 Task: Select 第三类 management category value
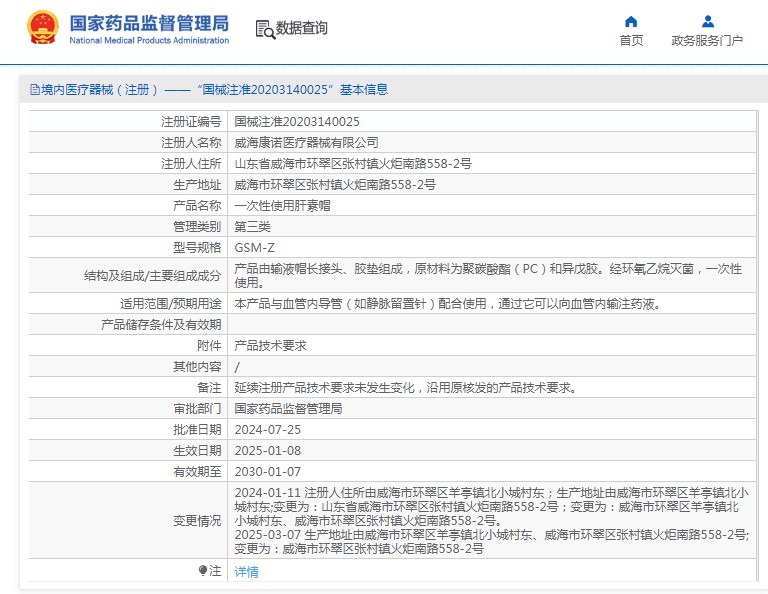252,227
